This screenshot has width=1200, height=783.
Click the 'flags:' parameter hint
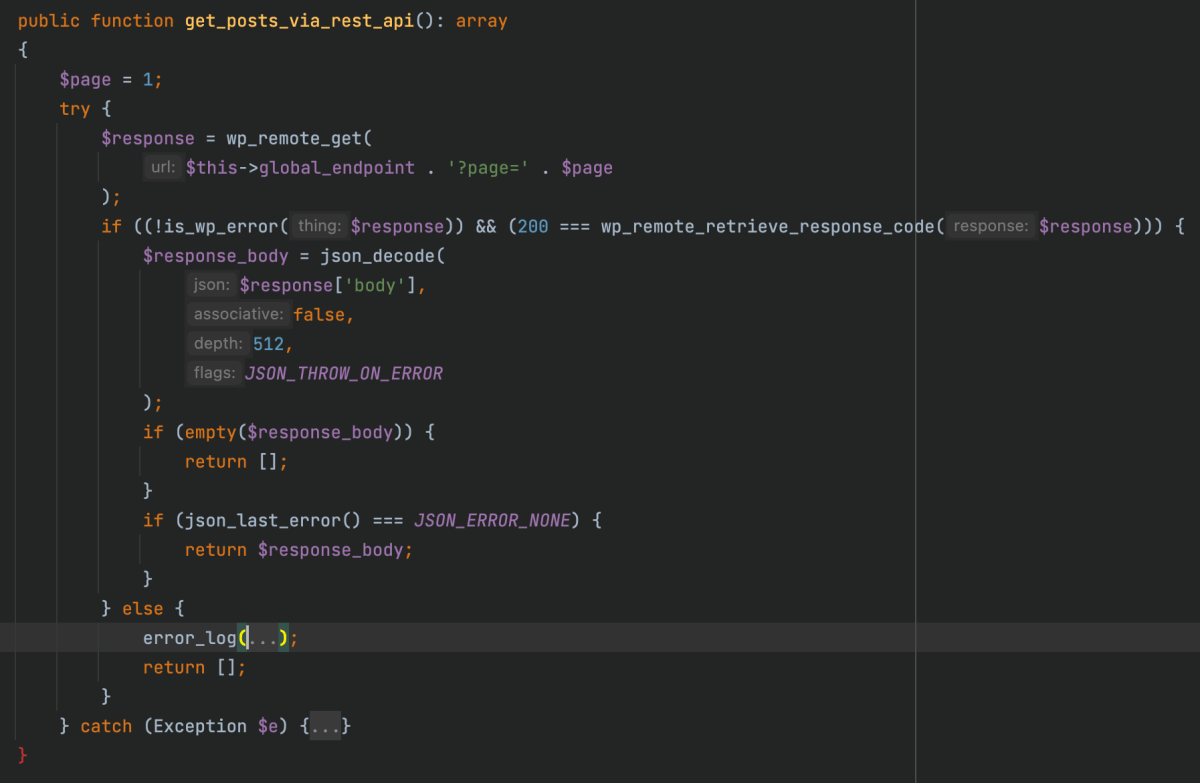(x=214, y=373)
